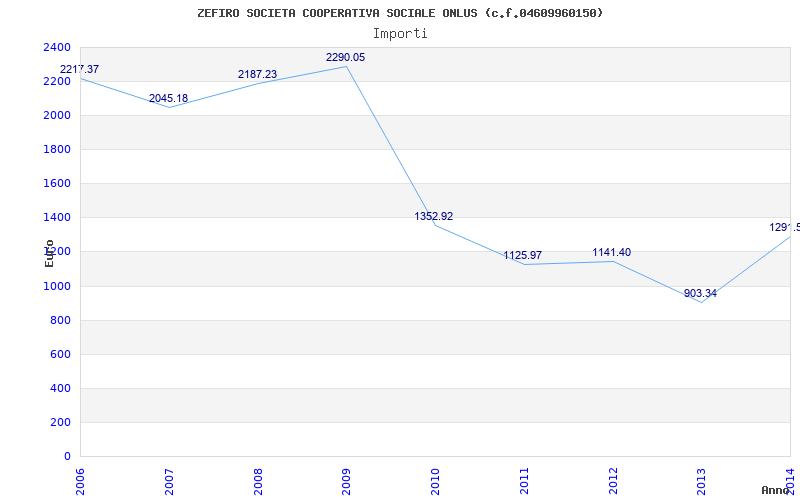Click the 2011 x-axis year label
The image size is (800, 500).
[524, 482]
